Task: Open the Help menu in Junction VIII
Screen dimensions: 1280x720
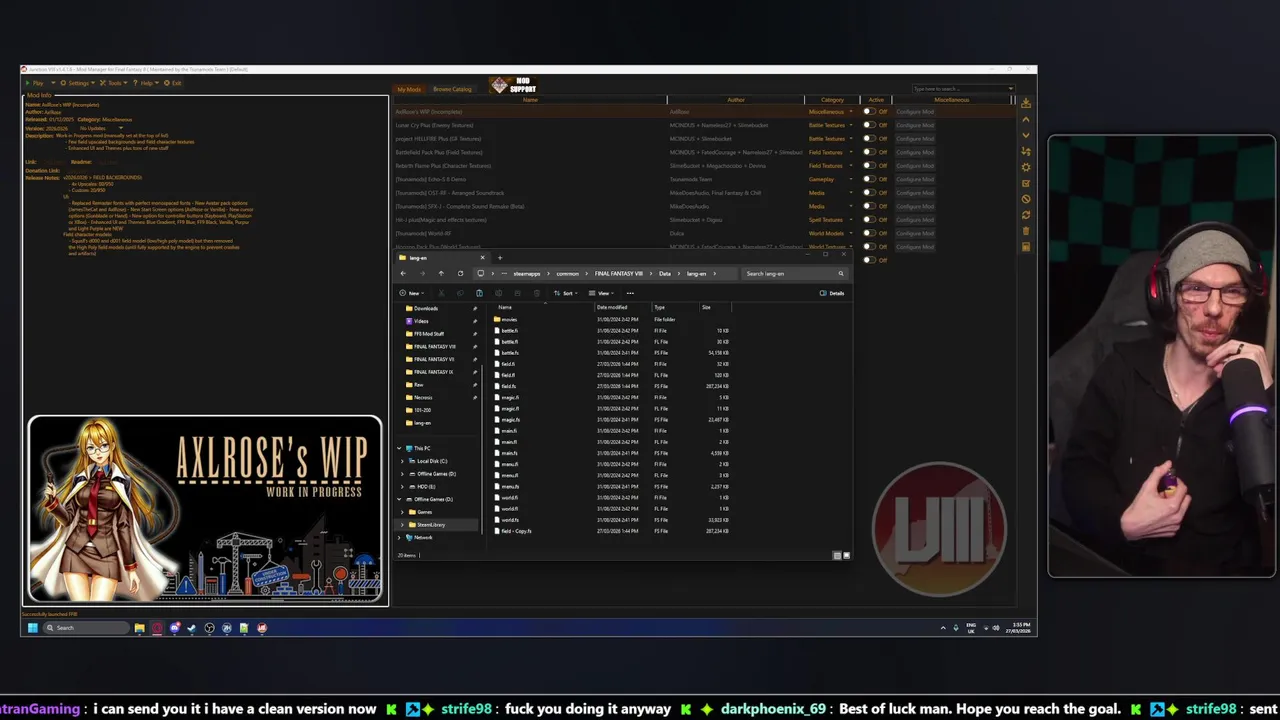Action: pyautogui.click(x=146, y=83)
